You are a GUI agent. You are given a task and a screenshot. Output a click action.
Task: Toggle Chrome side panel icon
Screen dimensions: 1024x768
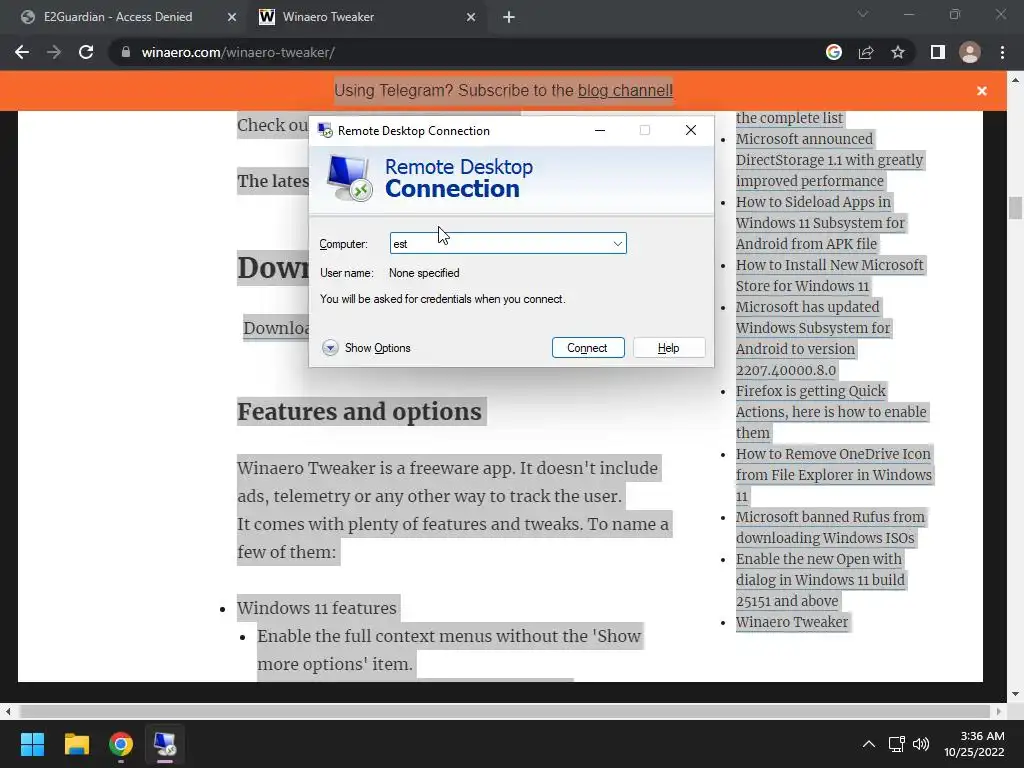click(x=938, y=52)
